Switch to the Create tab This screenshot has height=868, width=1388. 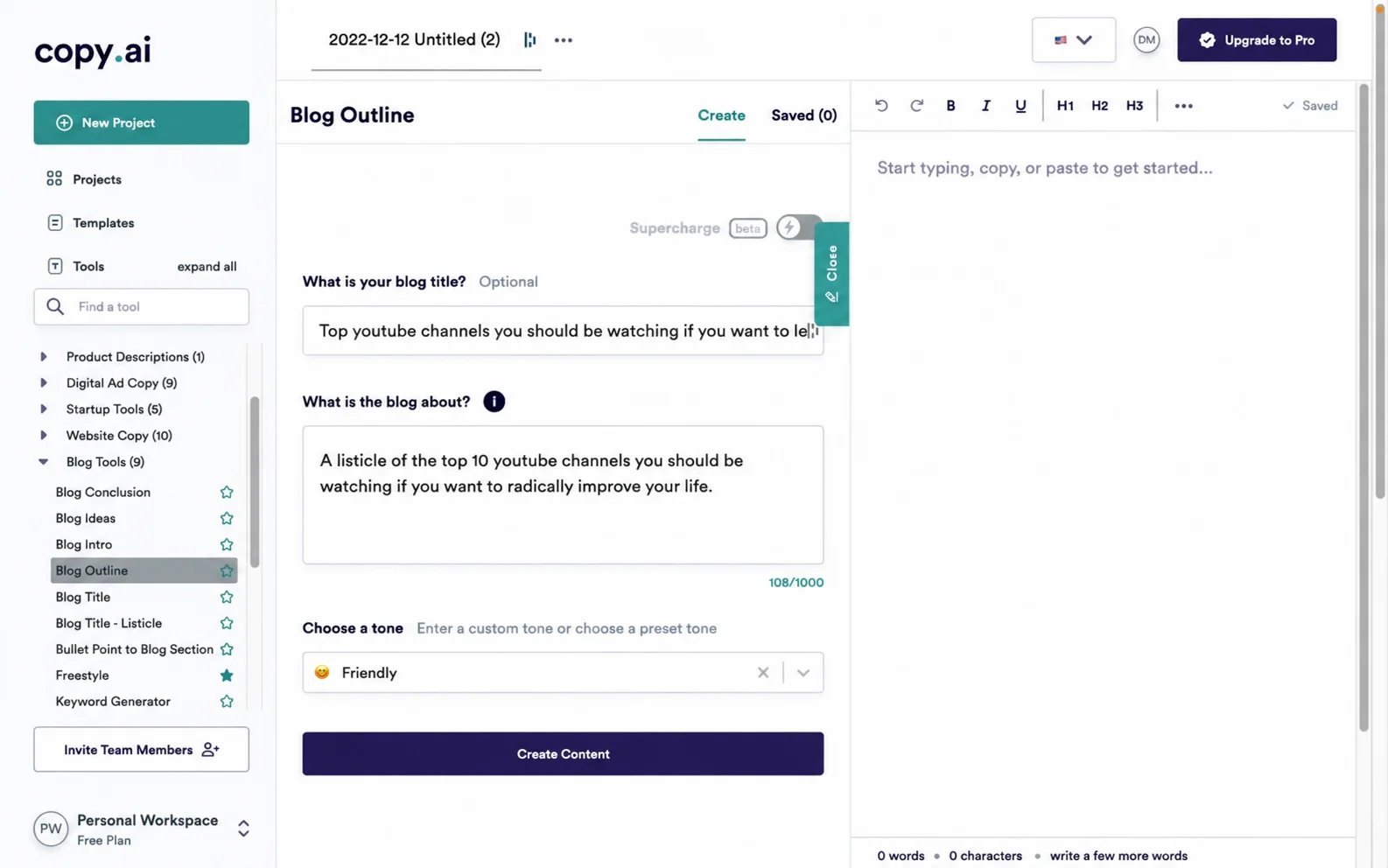(x=721, y=115)
